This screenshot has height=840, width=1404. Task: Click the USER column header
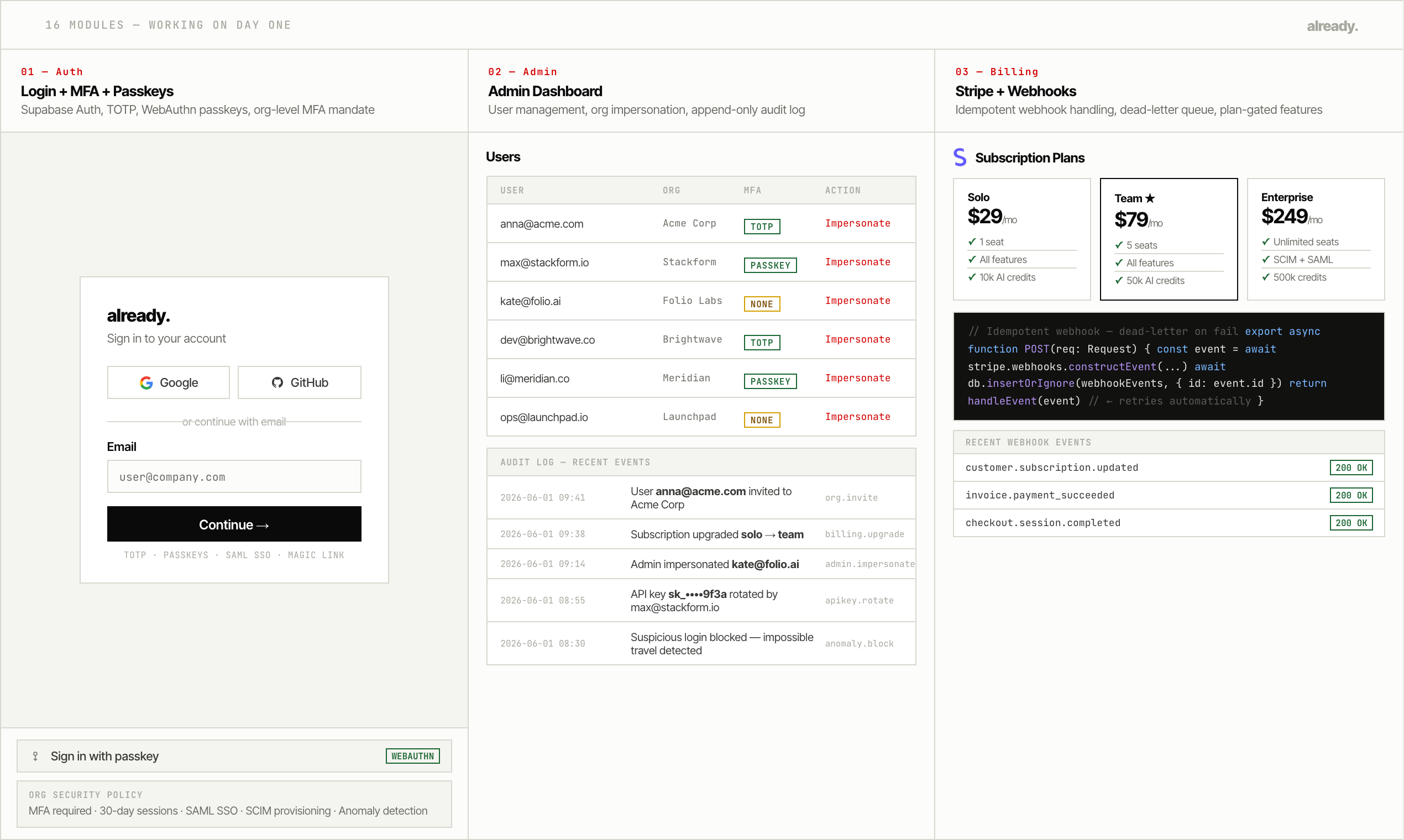[x=512, y=190]
